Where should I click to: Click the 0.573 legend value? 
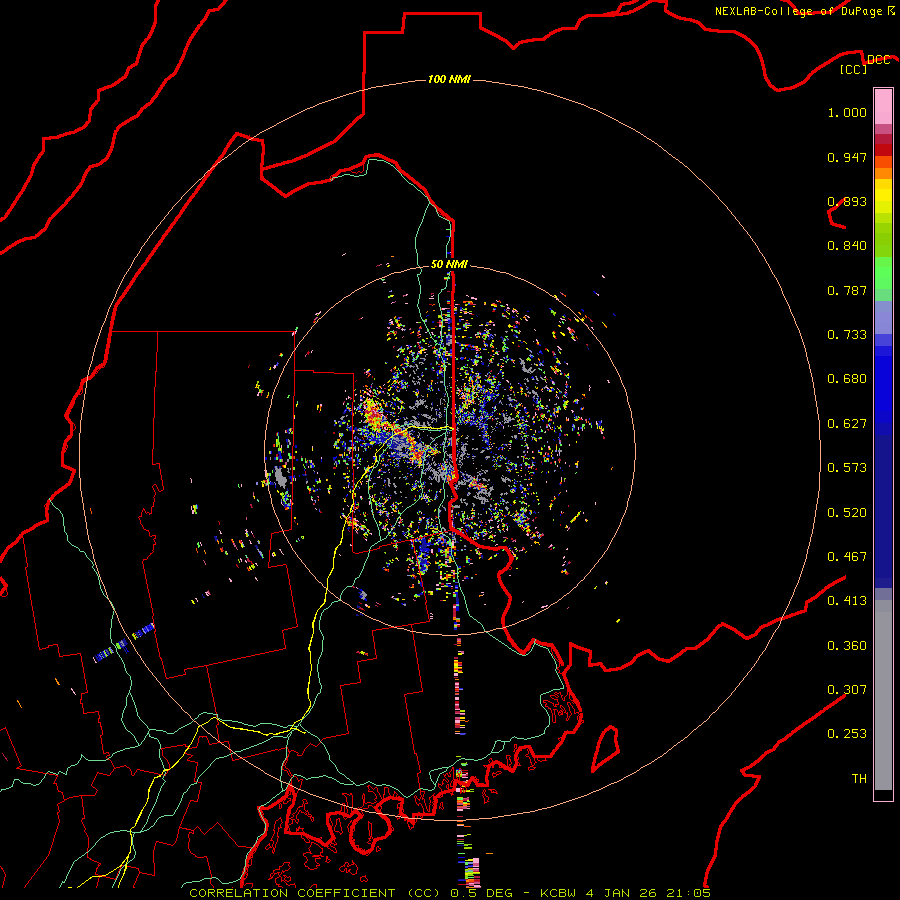tap(847, 468)
